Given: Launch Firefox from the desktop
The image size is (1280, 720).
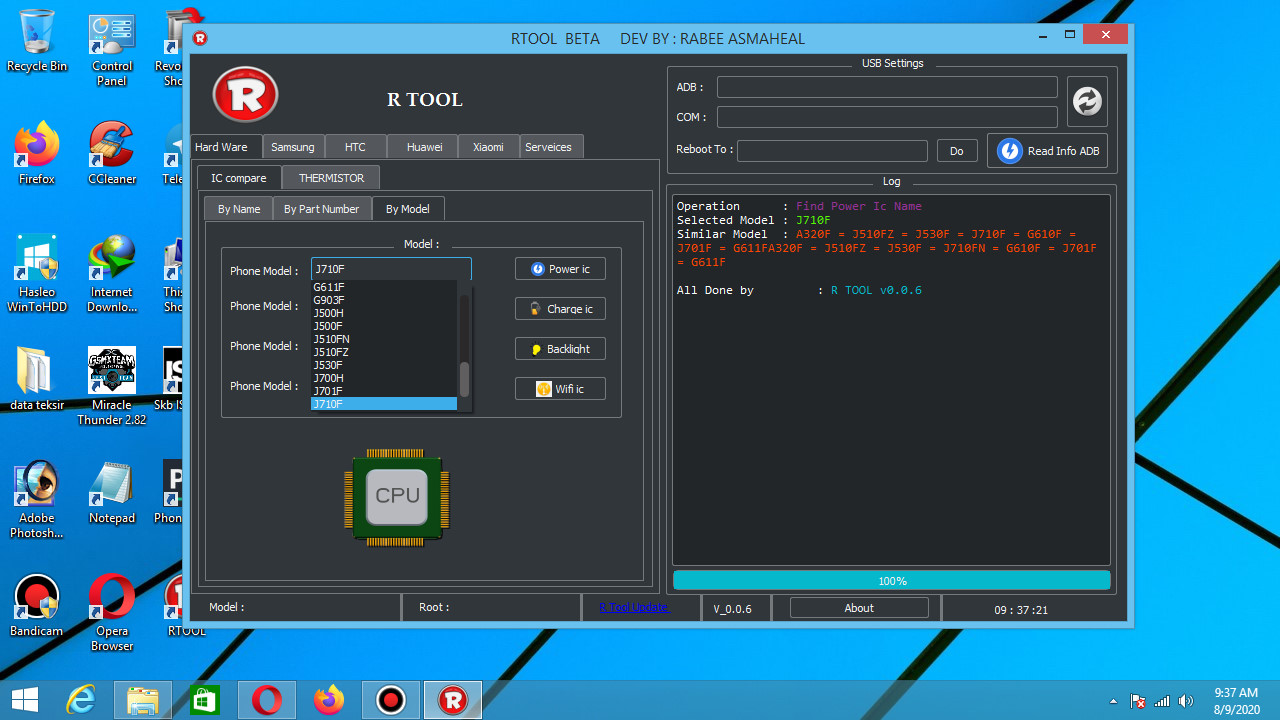Looking at the screenshot, I should [37, 154].
